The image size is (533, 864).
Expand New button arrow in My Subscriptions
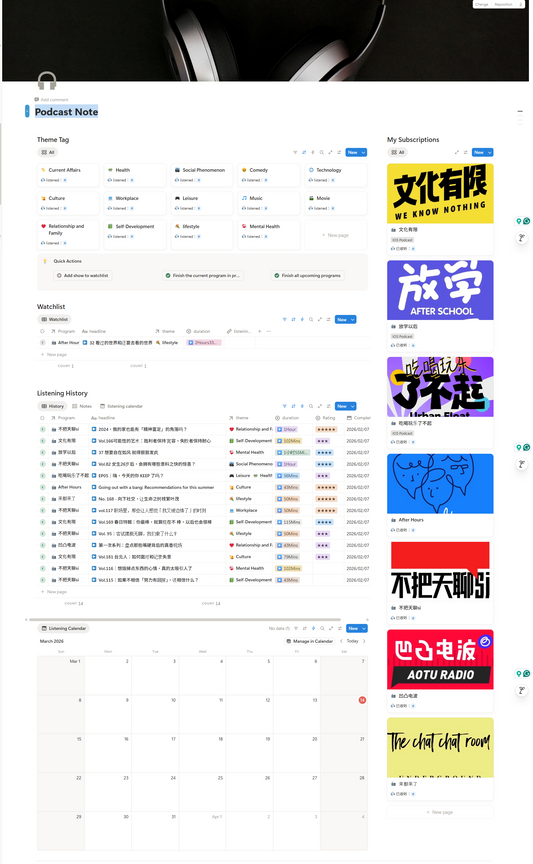tap(490, 153)
